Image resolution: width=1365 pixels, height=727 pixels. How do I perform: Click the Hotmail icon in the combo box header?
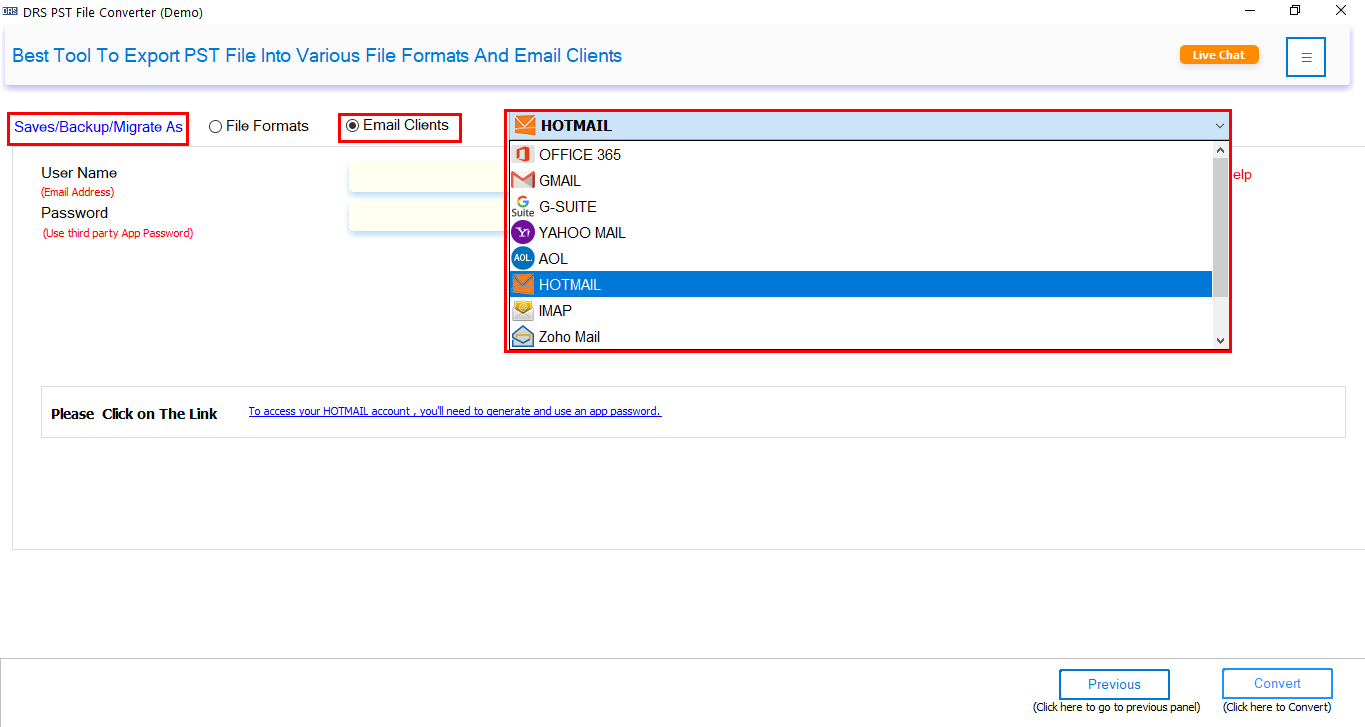coord(524,125)
